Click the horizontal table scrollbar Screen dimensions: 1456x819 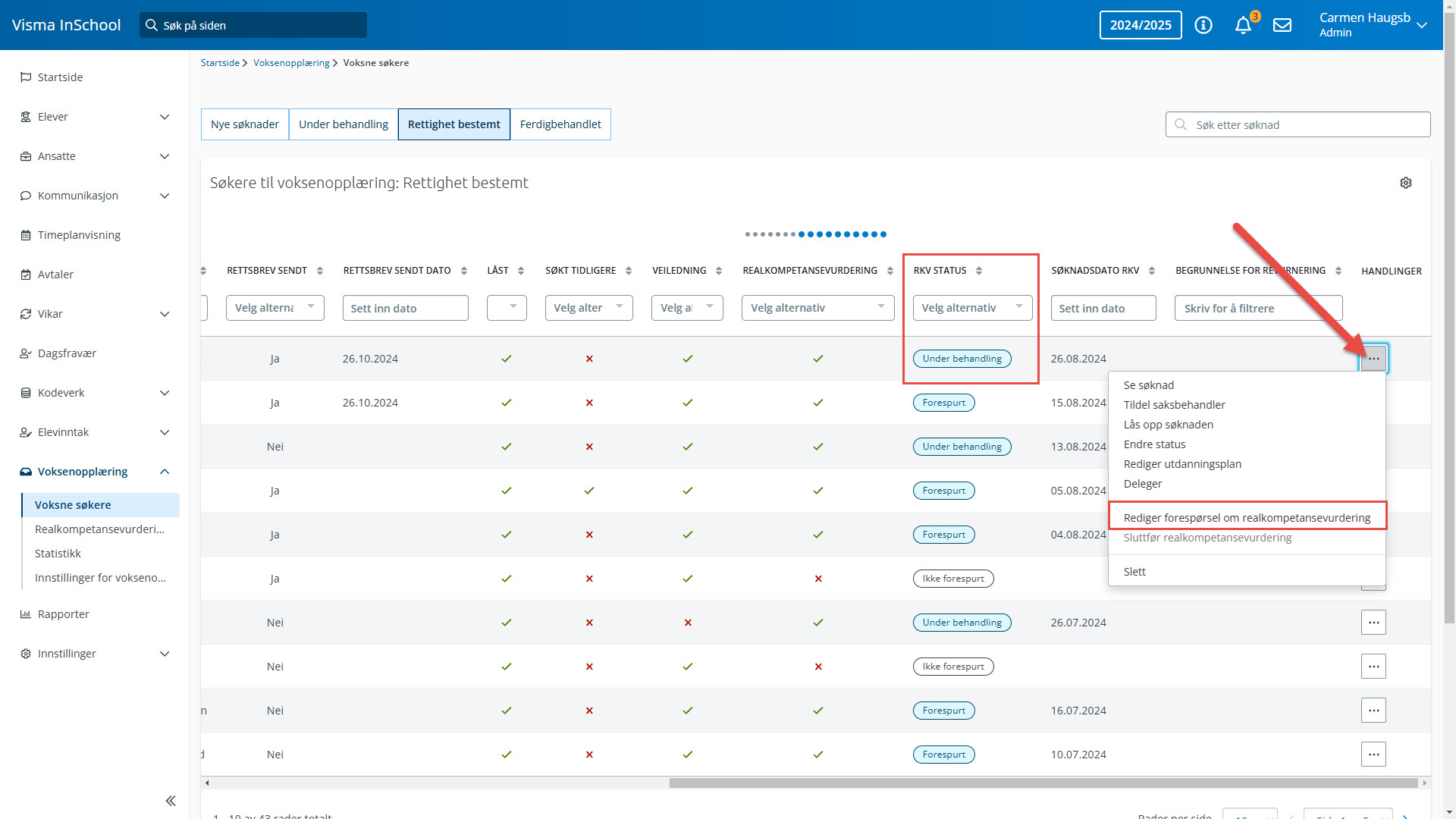point(1043,783)
